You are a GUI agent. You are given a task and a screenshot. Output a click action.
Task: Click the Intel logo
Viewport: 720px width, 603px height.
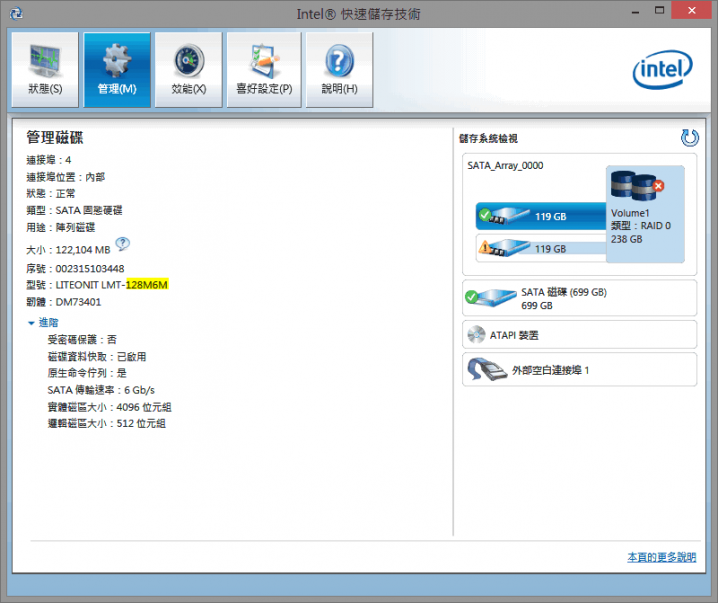663,69
